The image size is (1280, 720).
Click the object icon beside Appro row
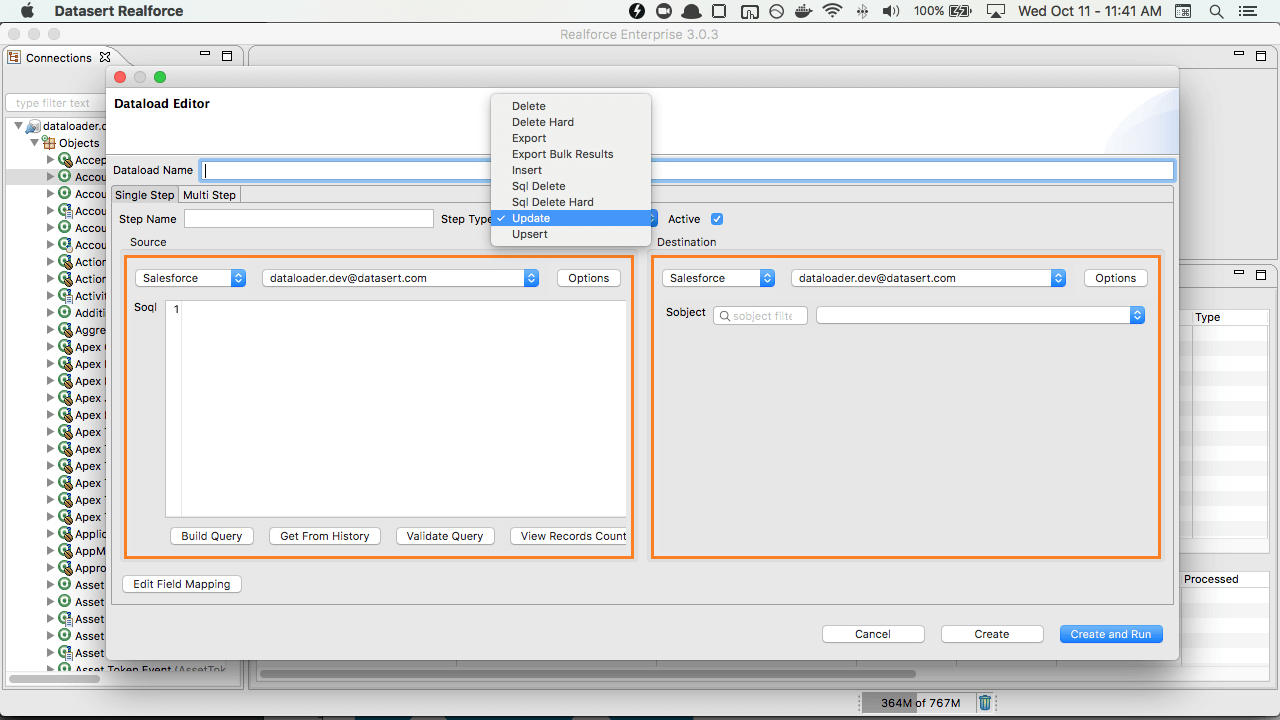[x=65, y=568]
